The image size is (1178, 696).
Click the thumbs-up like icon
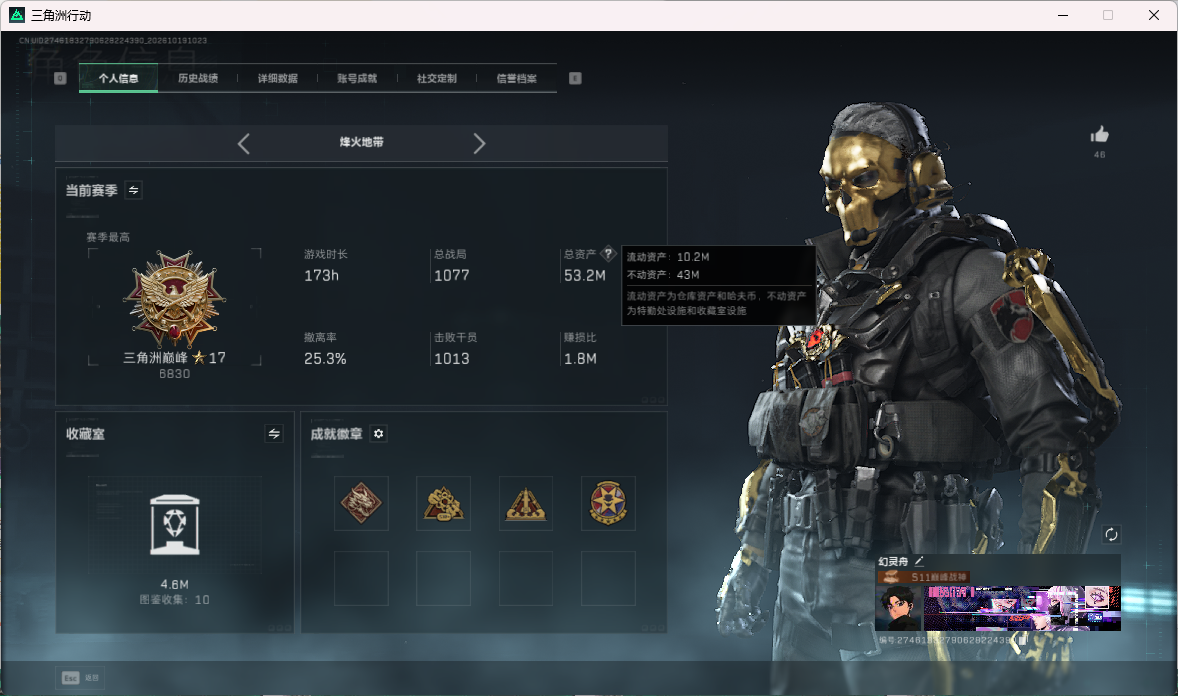pos(1100,135)
